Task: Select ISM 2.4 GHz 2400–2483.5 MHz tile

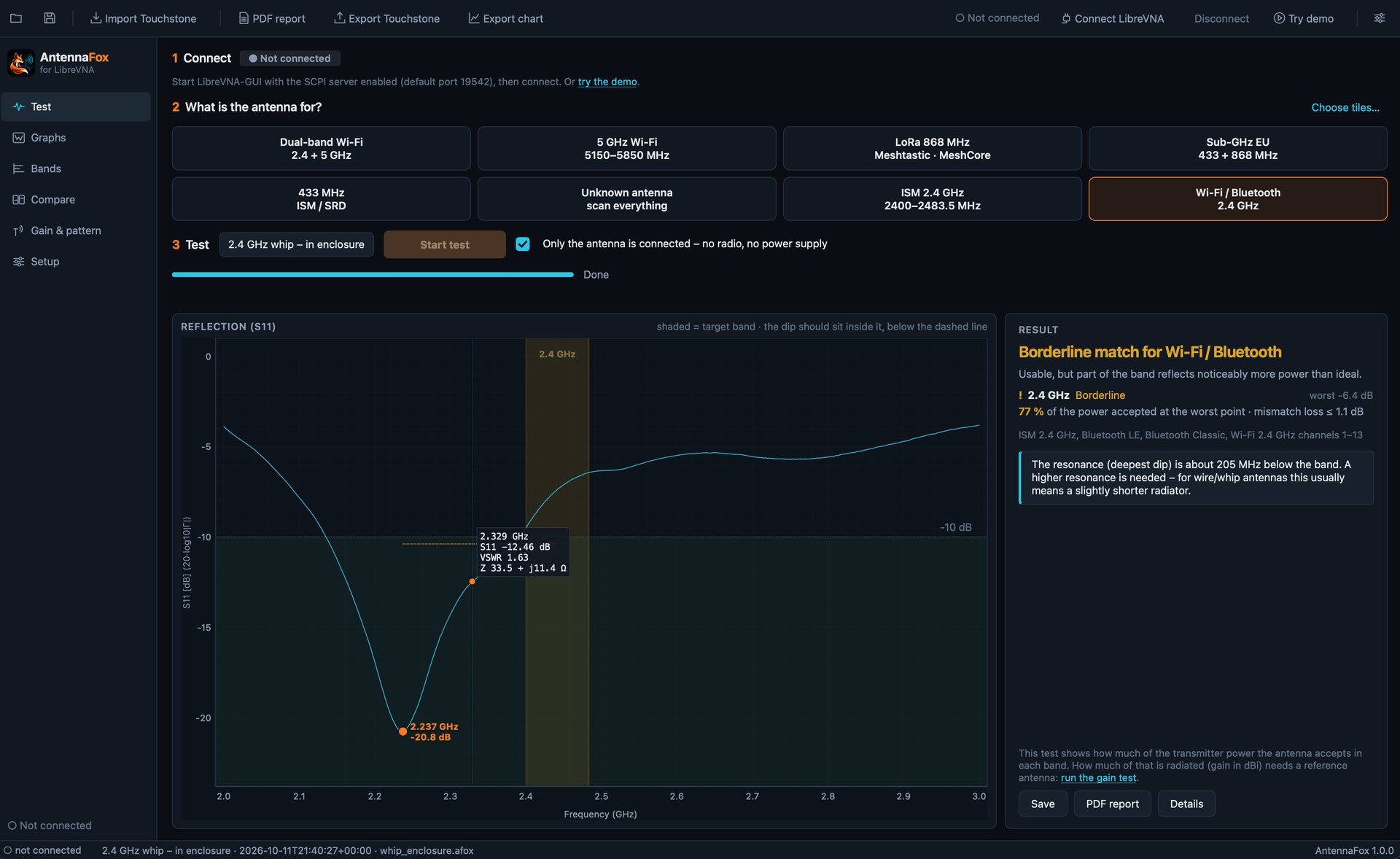Action: pos(932,199)
